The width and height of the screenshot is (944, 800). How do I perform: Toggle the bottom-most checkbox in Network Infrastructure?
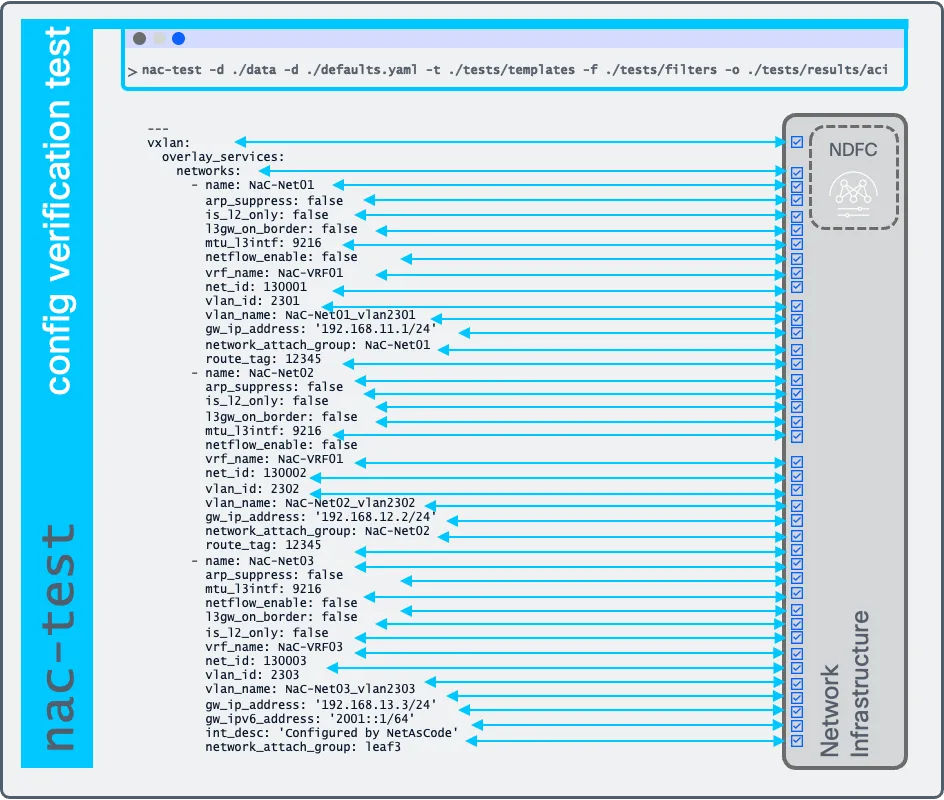(x=796, y=741)
